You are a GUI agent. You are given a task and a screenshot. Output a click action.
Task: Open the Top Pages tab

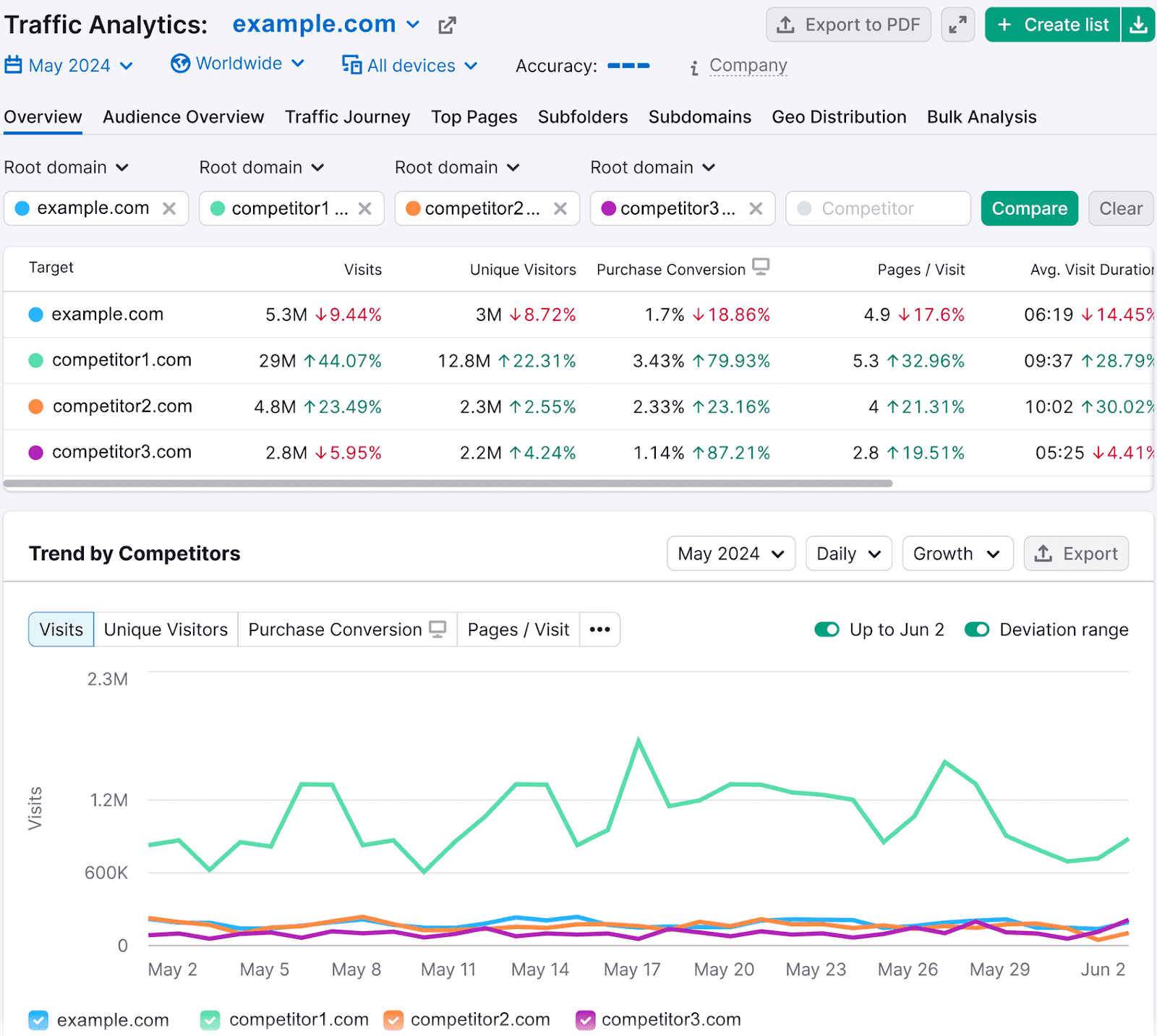point(474,116)
